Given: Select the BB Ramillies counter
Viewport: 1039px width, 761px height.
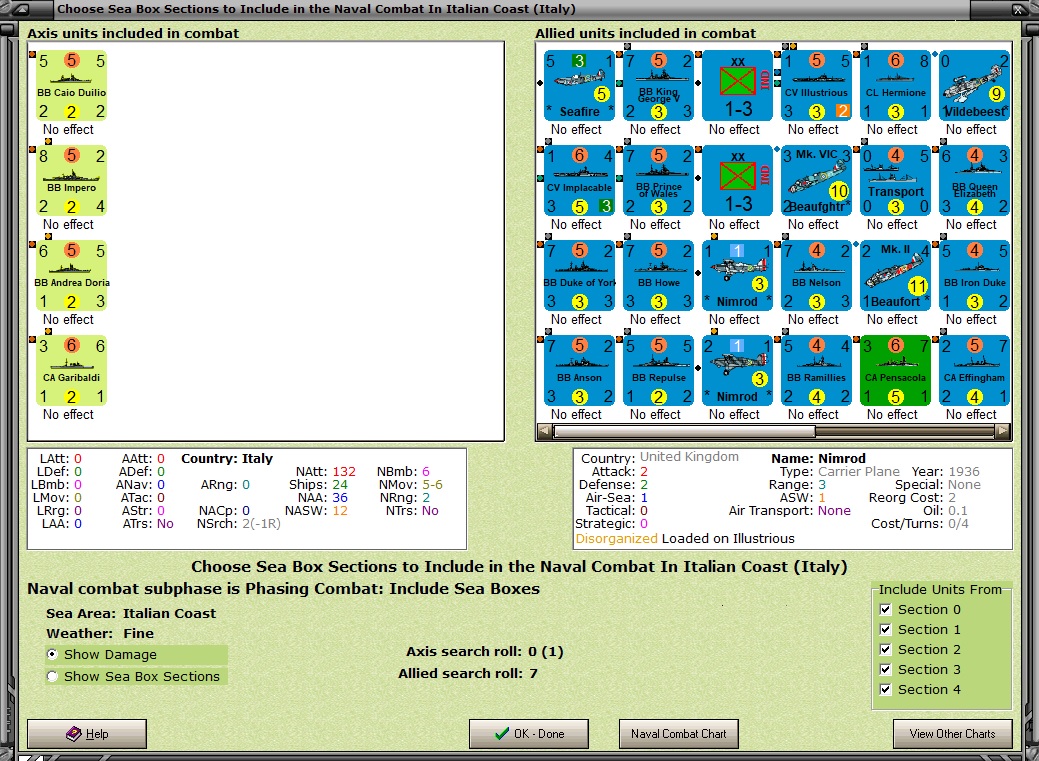Looking at the screenshot, I should (x=816, y=370).
